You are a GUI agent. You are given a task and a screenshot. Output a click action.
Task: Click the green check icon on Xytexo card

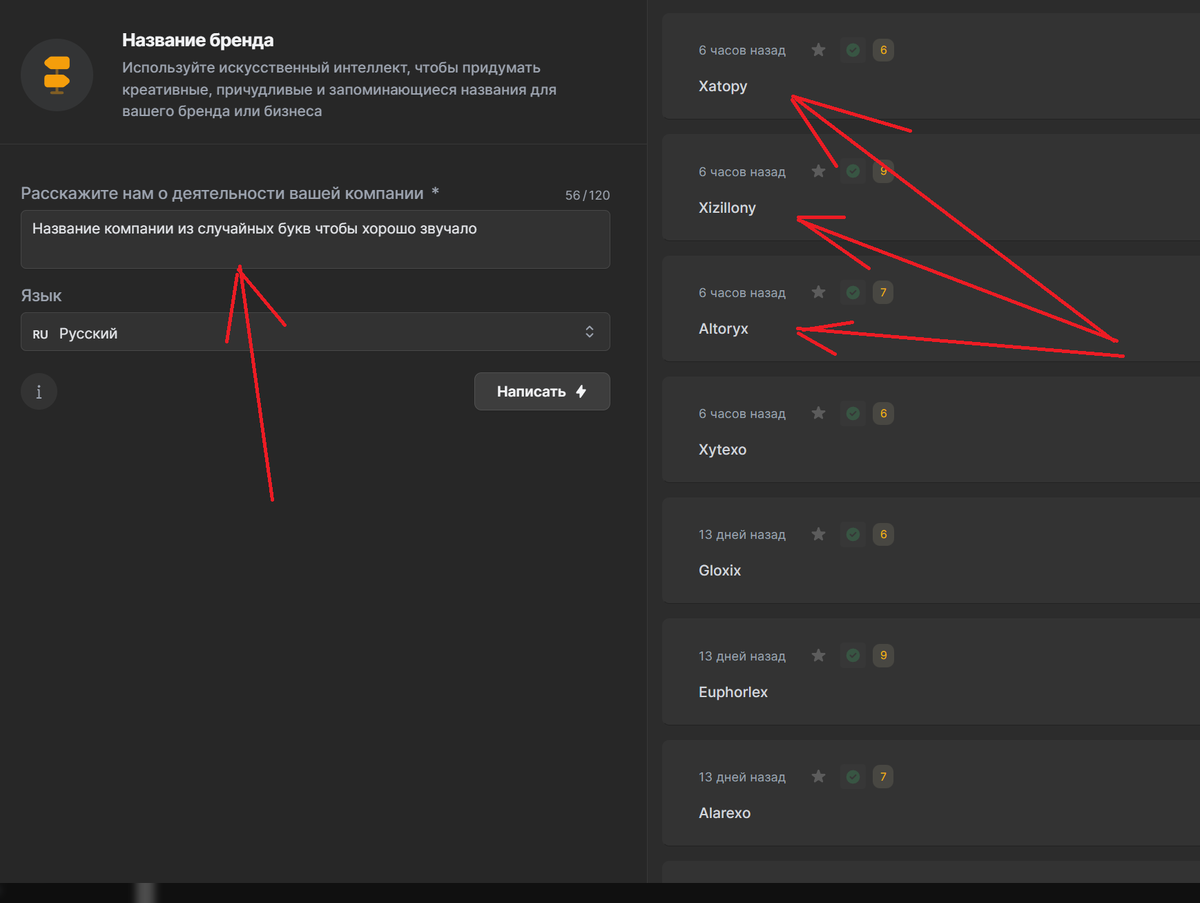[x=853, y=413]
